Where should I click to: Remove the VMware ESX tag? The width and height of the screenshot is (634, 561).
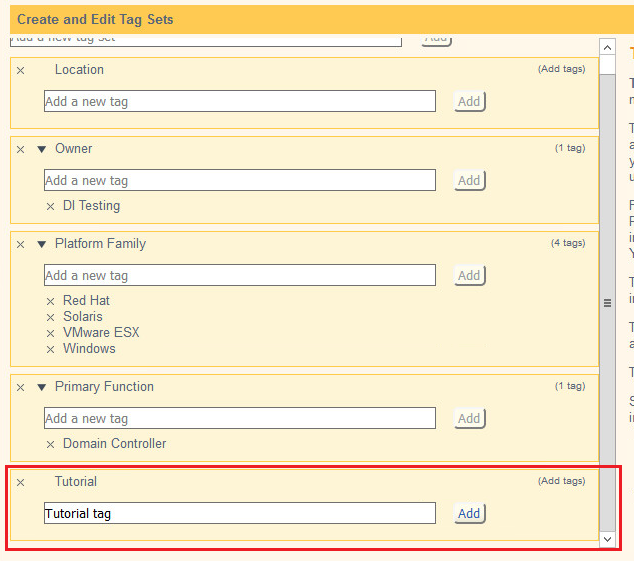(50, 333)
